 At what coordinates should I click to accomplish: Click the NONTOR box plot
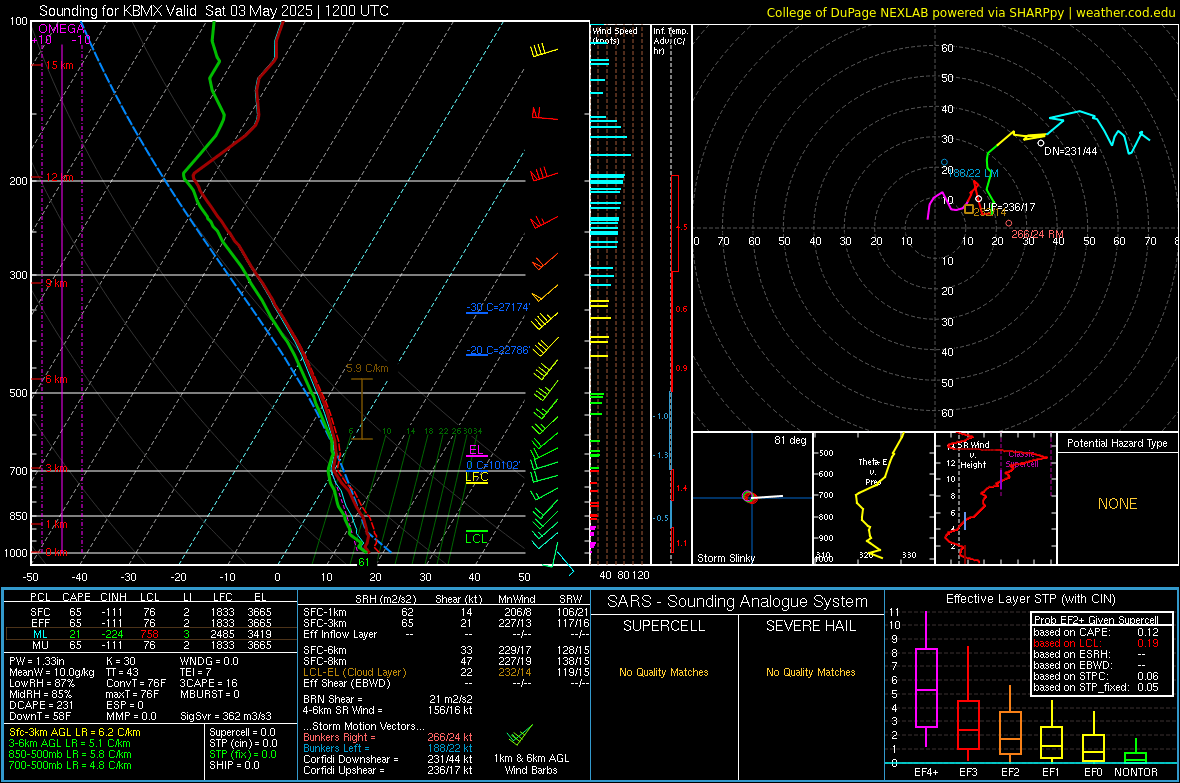1135,753
